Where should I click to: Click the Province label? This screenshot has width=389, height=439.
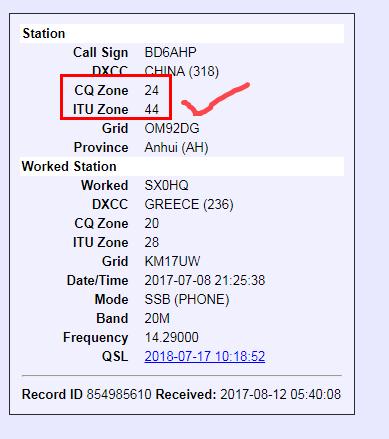click(x=101, y=147)
